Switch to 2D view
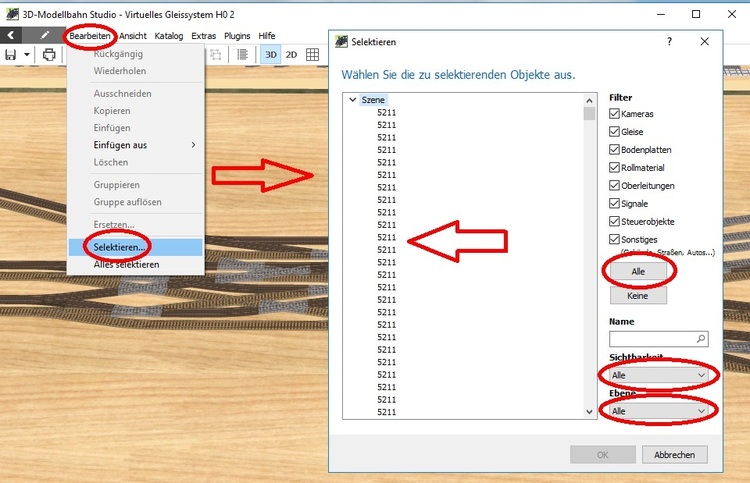Image resolution: width=750 pixels, height=483 pixels. click(291, 55)
